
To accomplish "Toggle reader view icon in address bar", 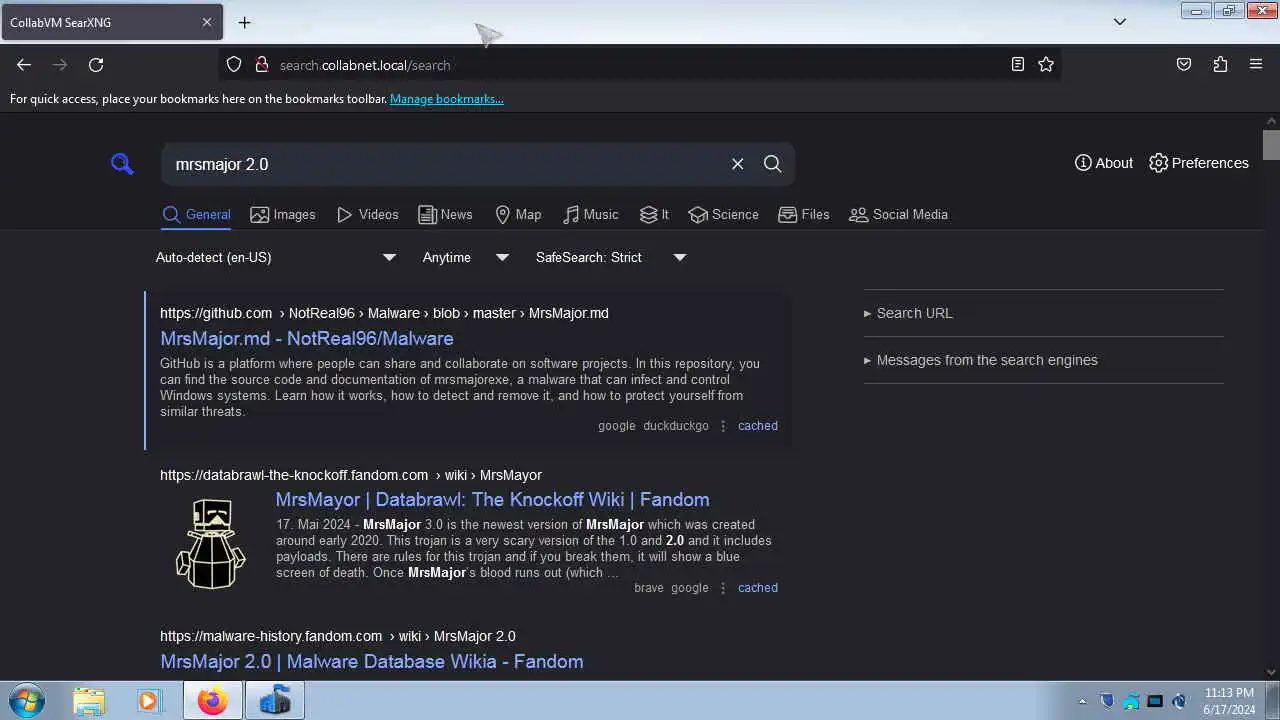I will 1017,65.
